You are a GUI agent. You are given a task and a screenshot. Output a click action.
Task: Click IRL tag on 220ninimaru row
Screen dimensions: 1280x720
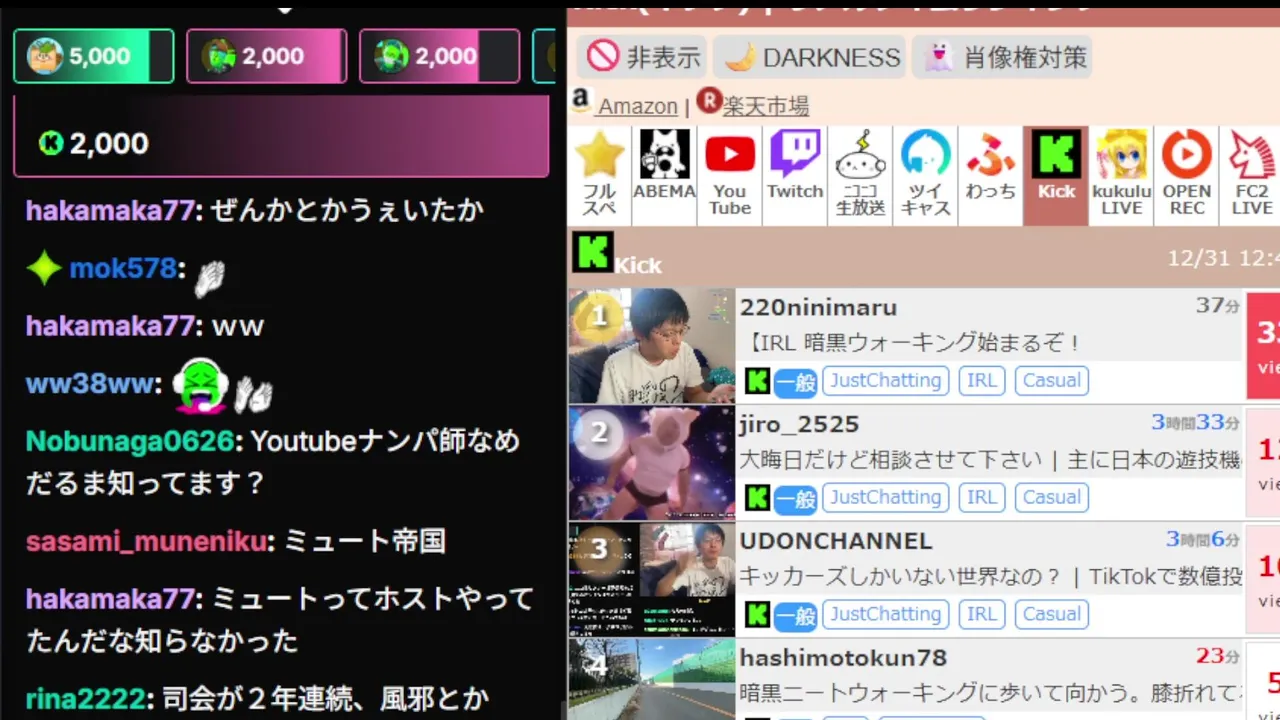click(x=981, y=380)
